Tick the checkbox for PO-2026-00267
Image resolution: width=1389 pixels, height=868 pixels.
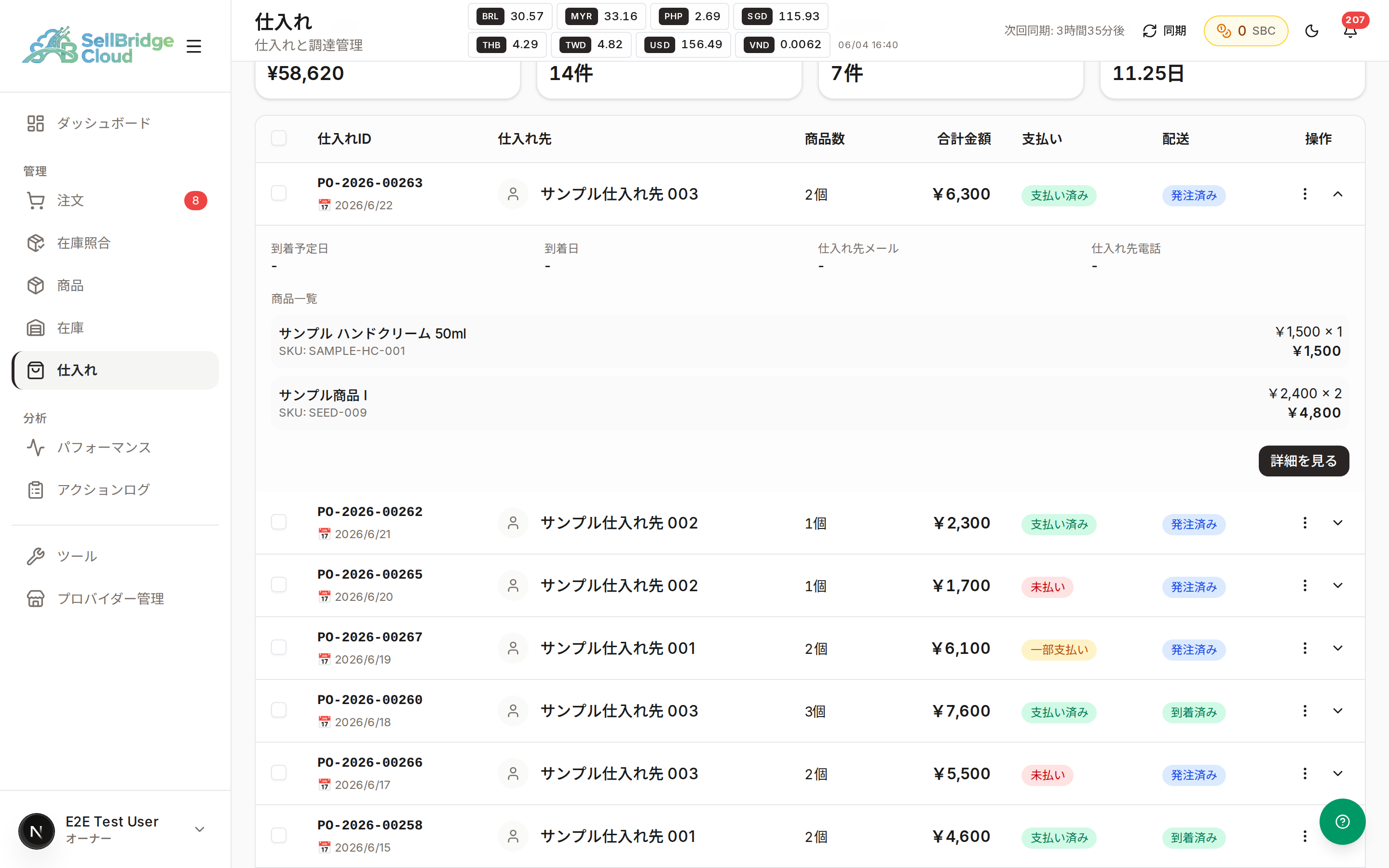(279, 648)
